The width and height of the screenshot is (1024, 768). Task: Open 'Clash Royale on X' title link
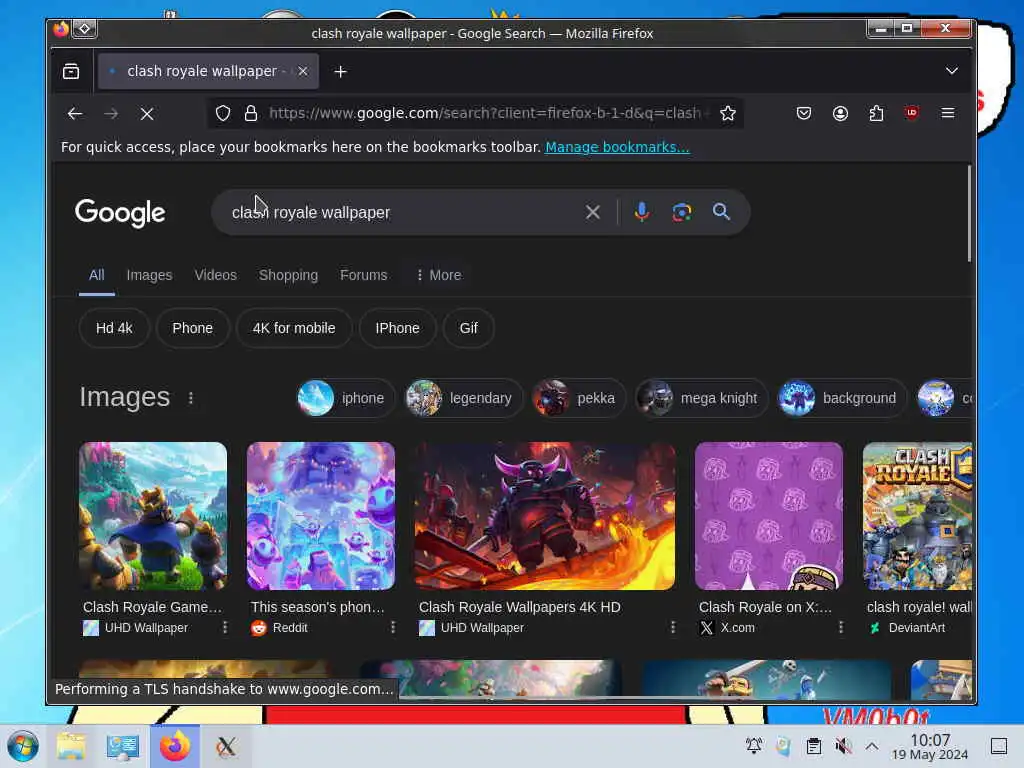pos(765,607)
